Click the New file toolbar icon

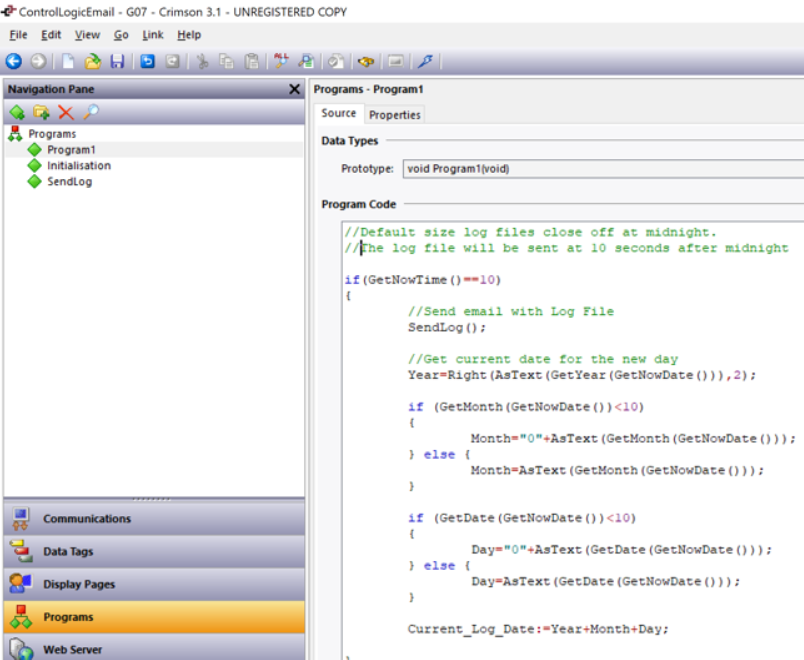[x=69, y=62]
